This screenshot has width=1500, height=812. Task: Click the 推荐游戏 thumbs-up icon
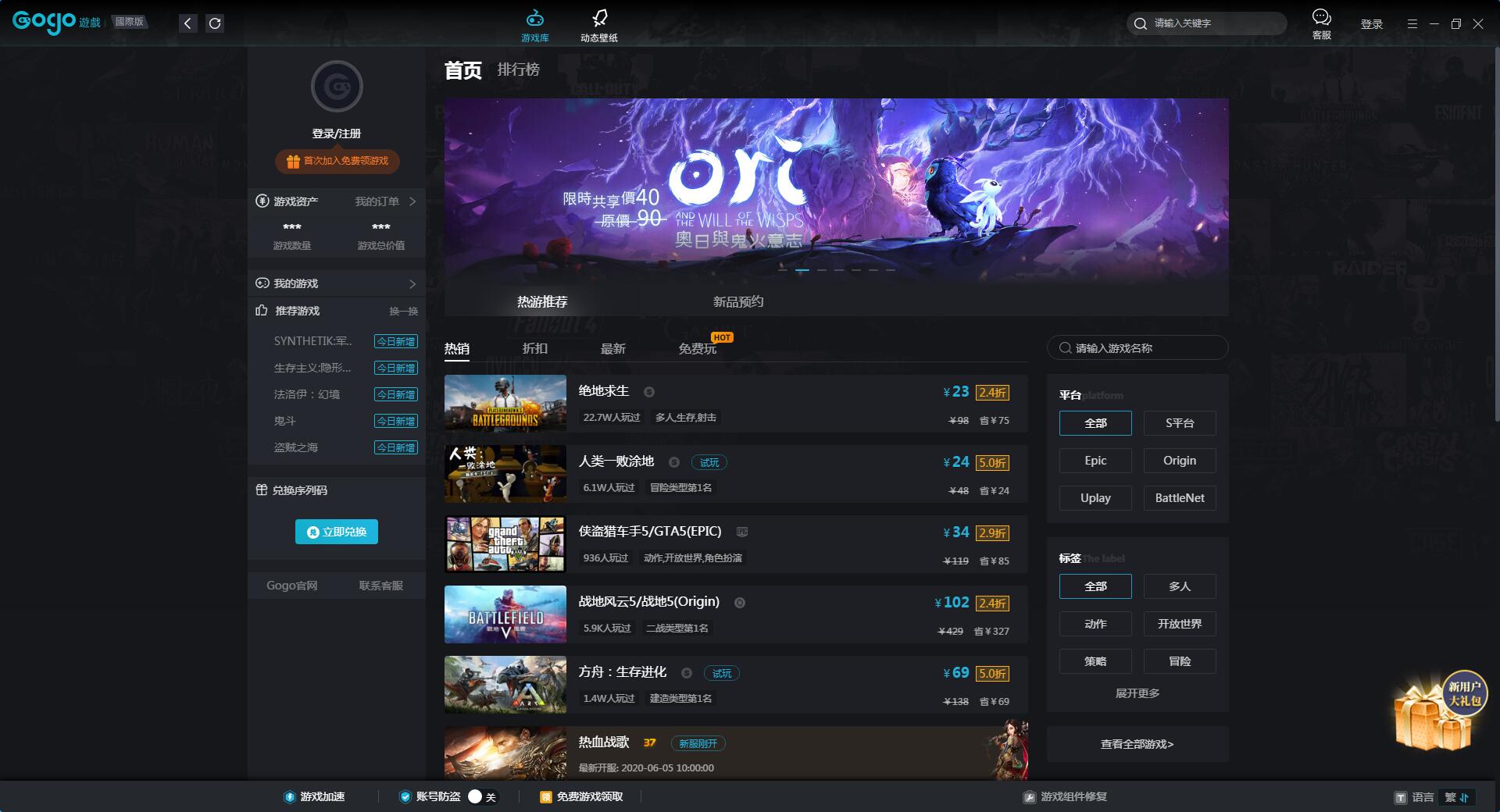tap(262, 310)
